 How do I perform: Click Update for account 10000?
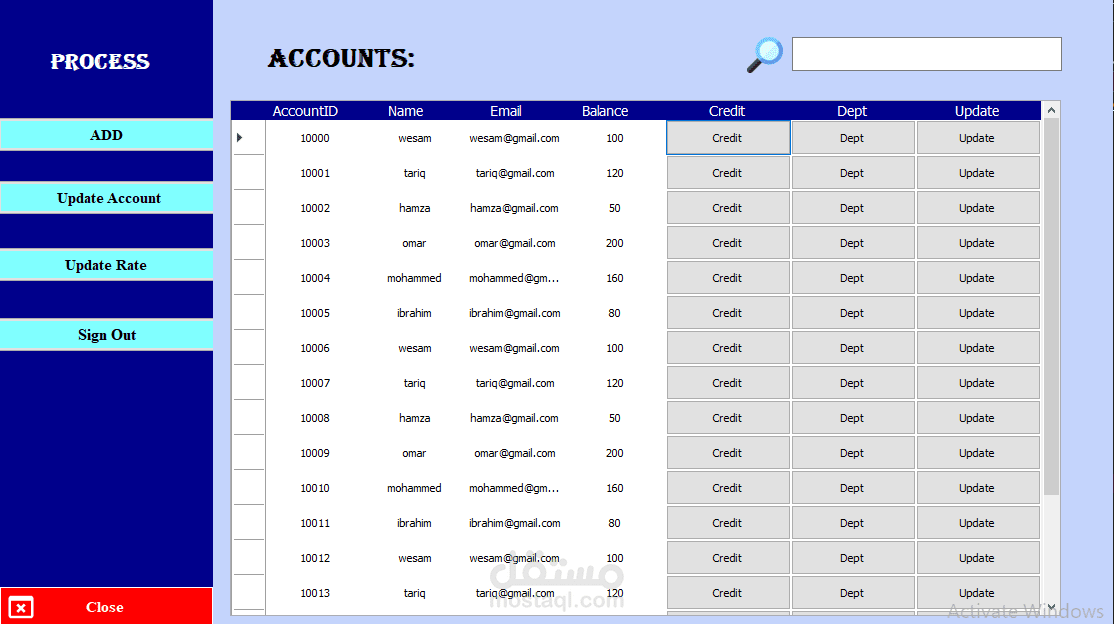click(x=978, y=138)
